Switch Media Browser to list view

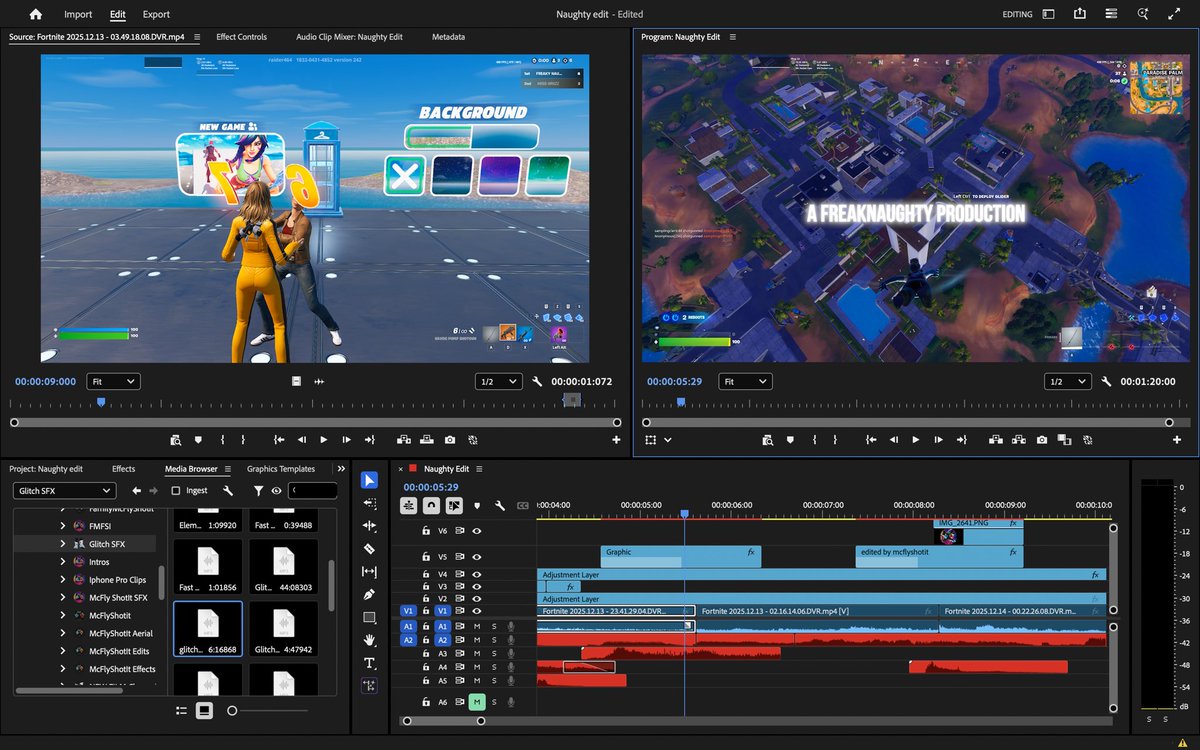tap(181, 710)
